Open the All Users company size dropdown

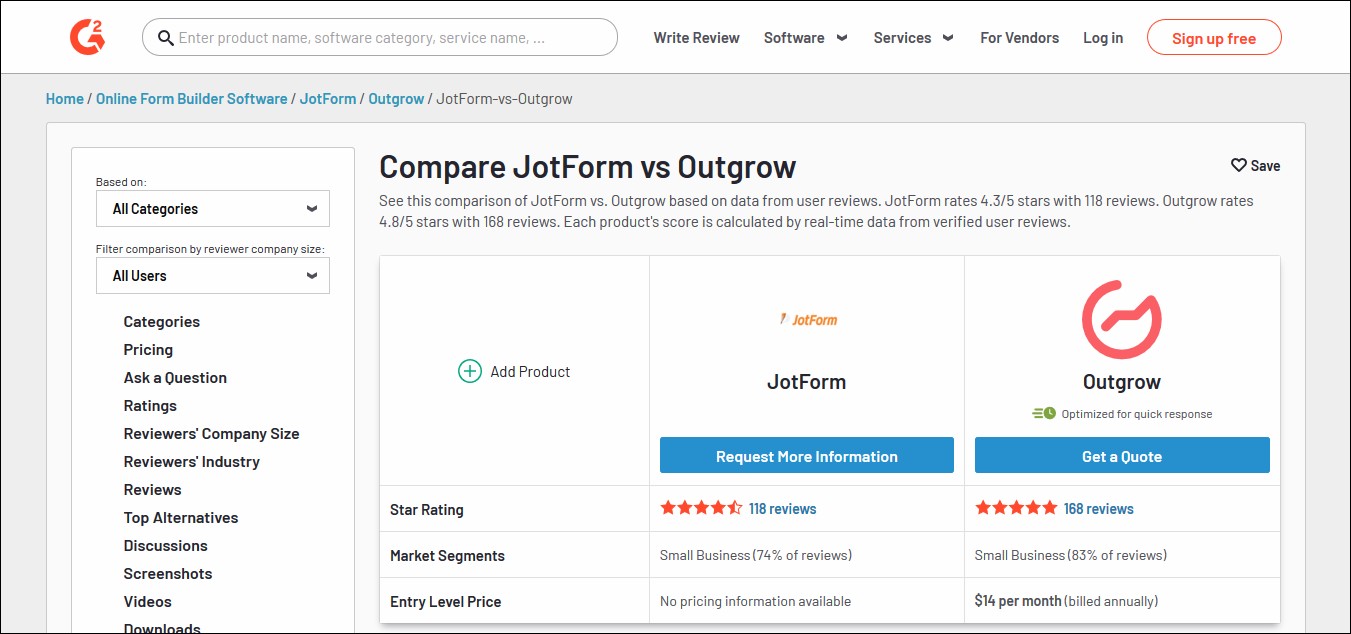pyautogui.click(x=213, y=276)
